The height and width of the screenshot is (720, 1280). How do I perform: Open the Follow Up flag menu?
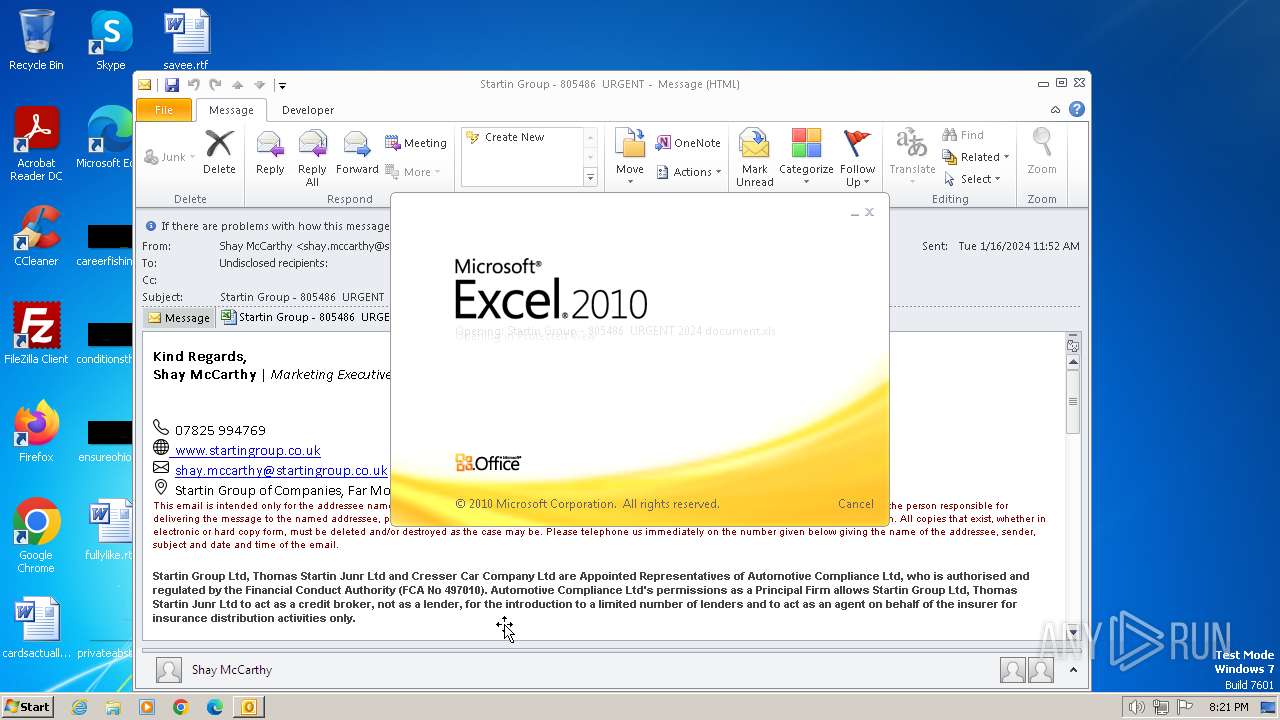point(857,158)
